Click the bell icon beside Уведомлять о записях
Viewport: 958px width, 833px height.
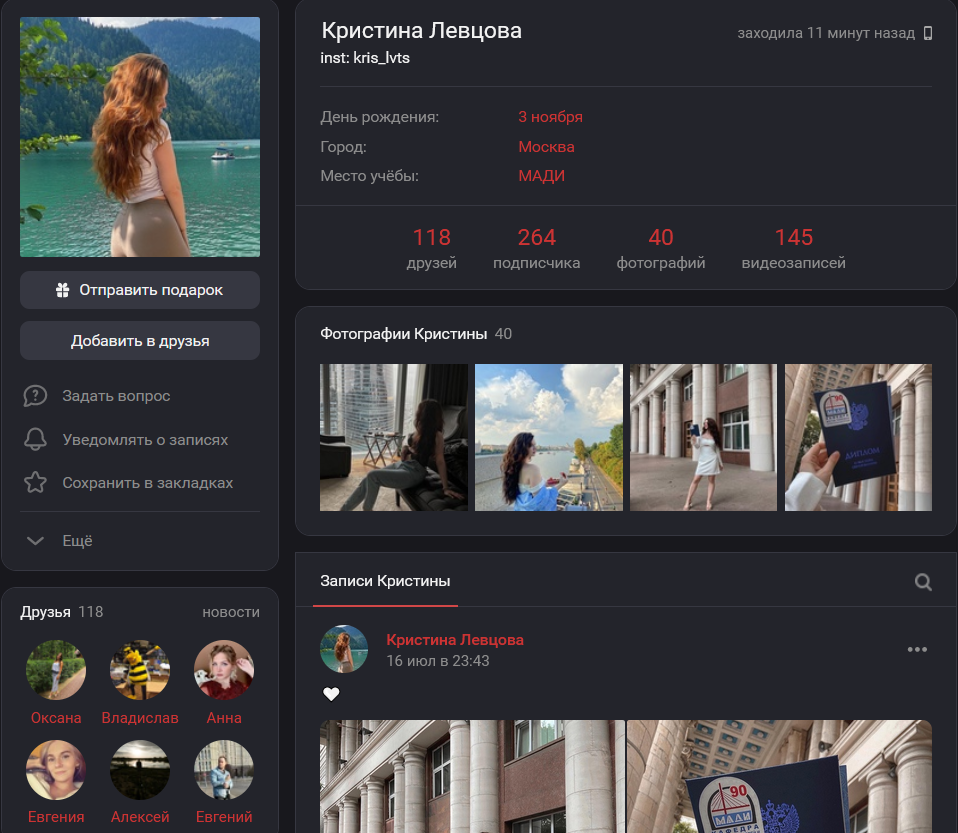(35, 439)
